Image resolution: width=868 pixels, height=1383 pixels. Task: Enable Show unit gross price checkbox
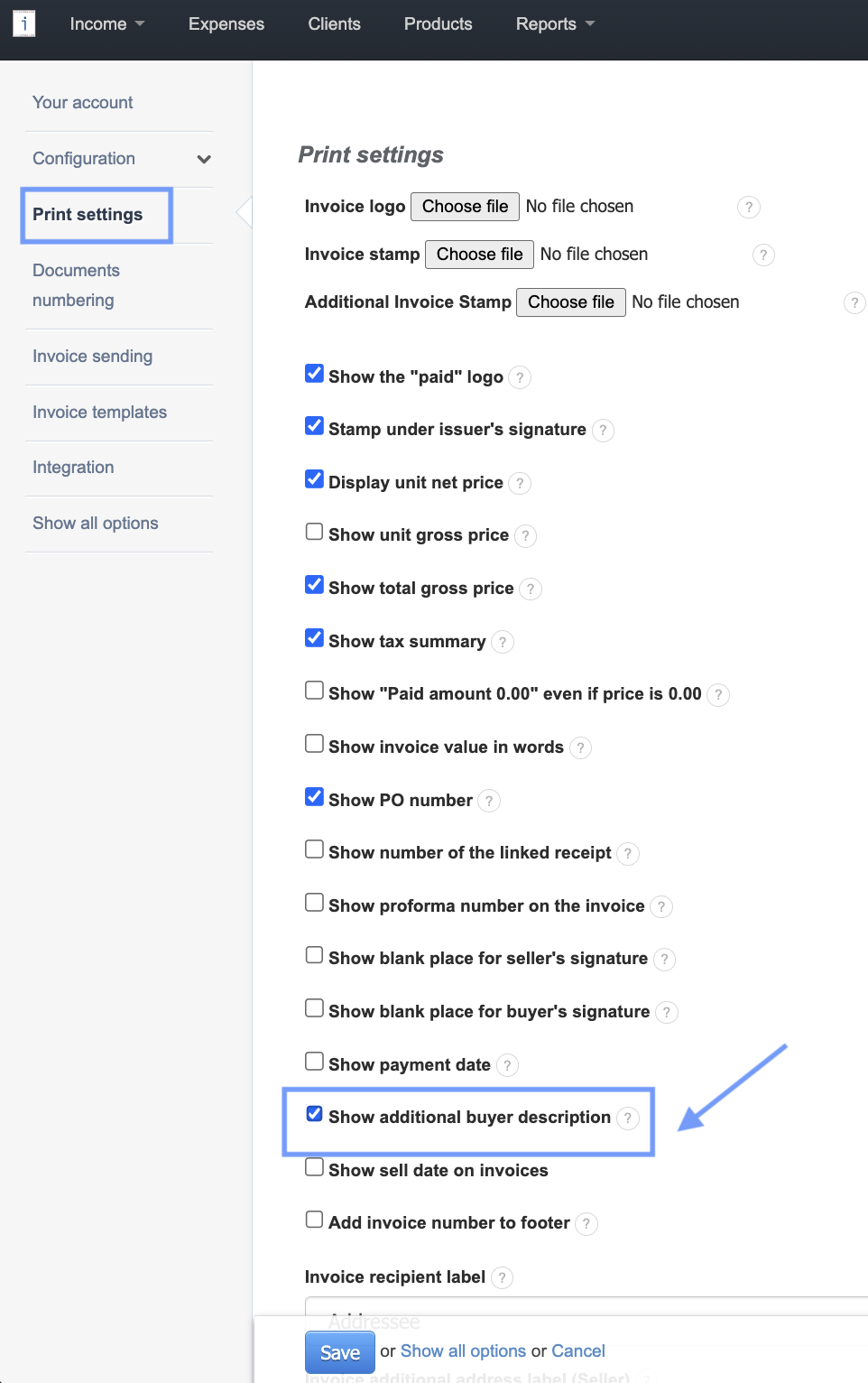click(x=314, y=532)
